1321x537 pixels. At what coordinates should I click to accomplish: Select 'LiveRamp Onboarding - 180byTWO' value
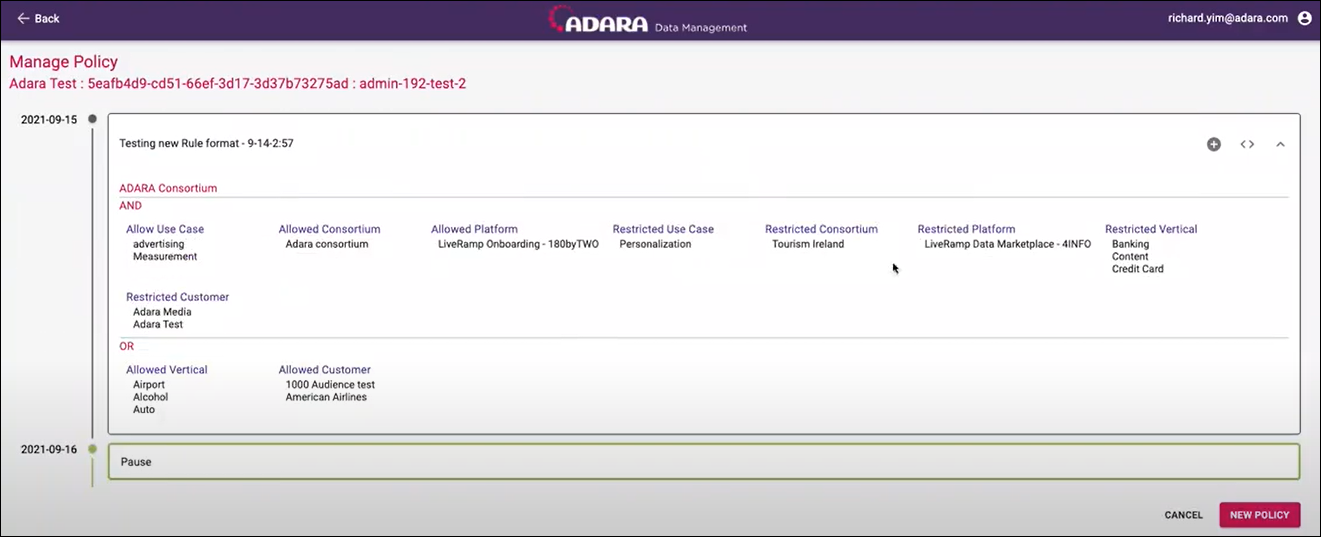pyautogui.click(x=518, y=244)
